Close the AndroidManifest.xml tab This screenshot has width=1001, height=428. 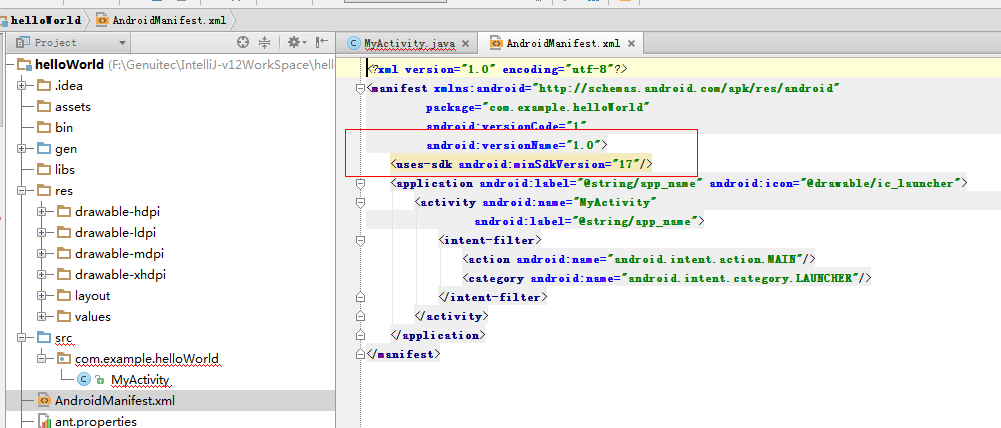tap(631, 44)
